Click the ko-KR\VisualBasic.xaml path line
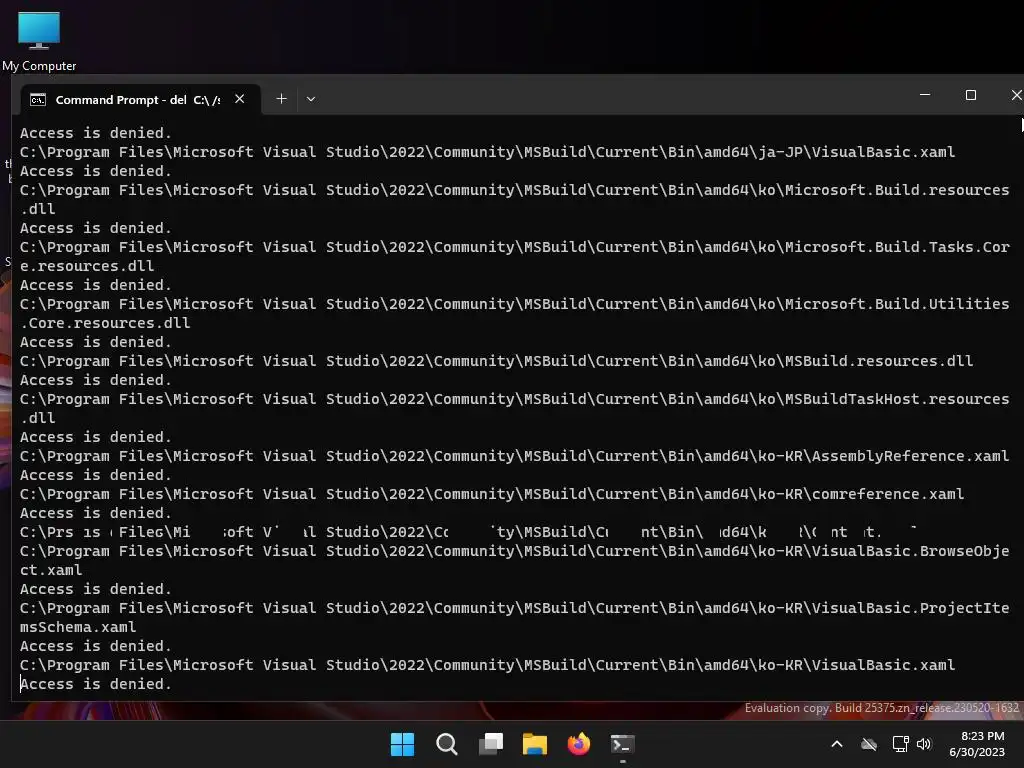Viewport: 1024px width, 768px height. pos(487,665)
